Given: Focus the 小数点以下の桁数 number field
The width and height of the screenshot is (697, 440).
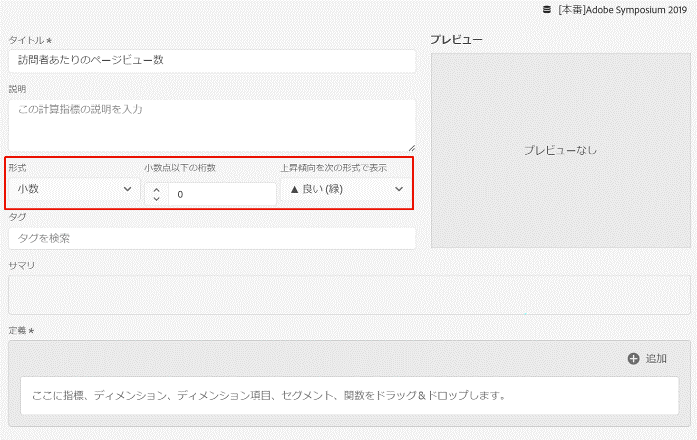Looking at the screenshot, I should [x=222, y=194].
